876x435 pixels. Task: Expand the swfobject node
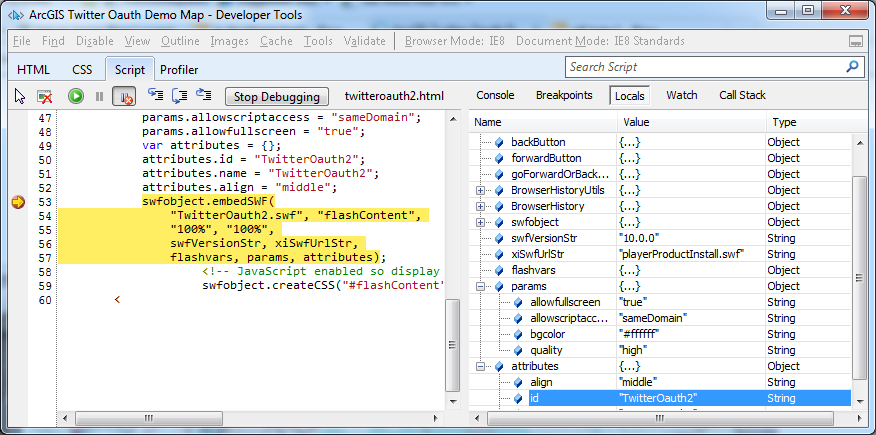tap(480, 222)
